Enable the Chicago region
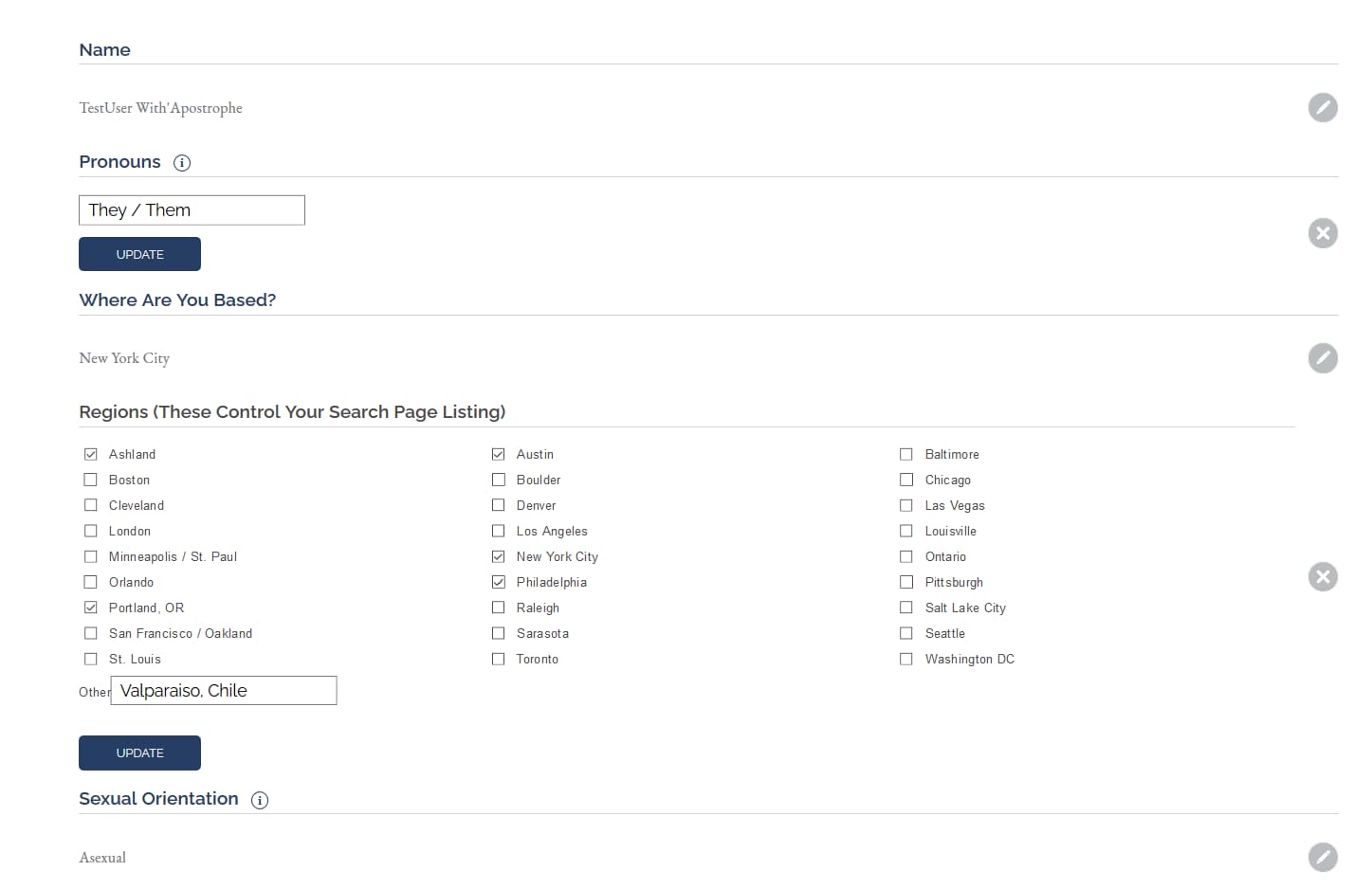Viewport: 1372px width, 889px height. coord(906,480)
